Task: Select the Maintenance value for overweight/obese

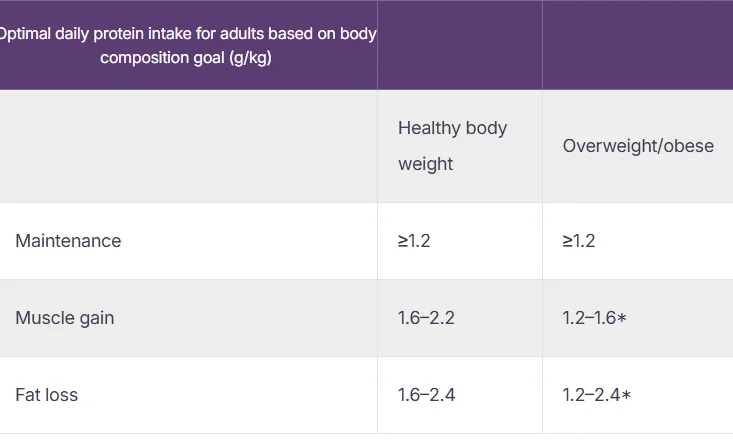Action: point(580,241)
